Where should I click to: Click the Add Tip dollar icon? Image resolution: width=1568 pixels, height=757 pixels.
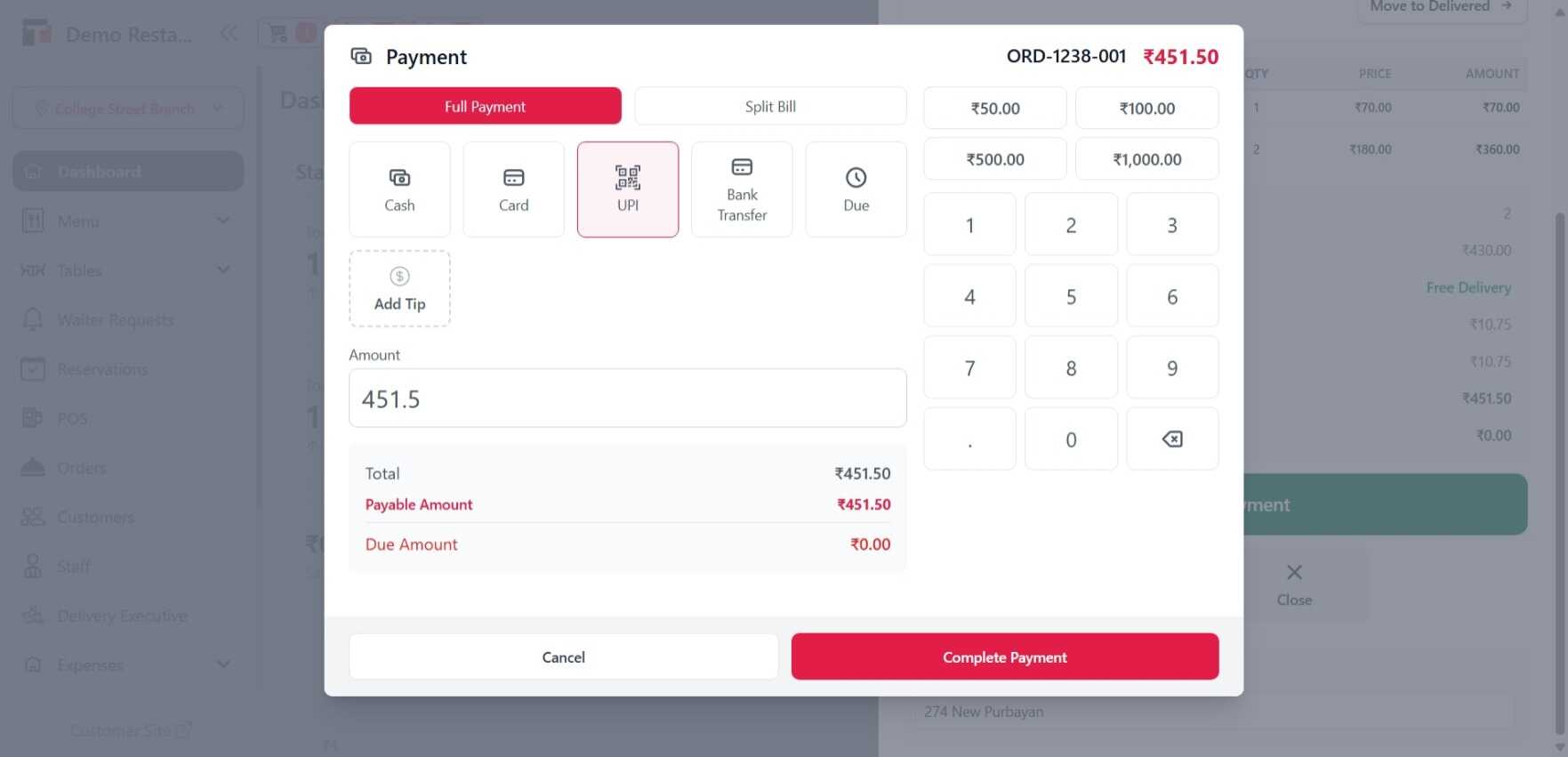(399, 277)
